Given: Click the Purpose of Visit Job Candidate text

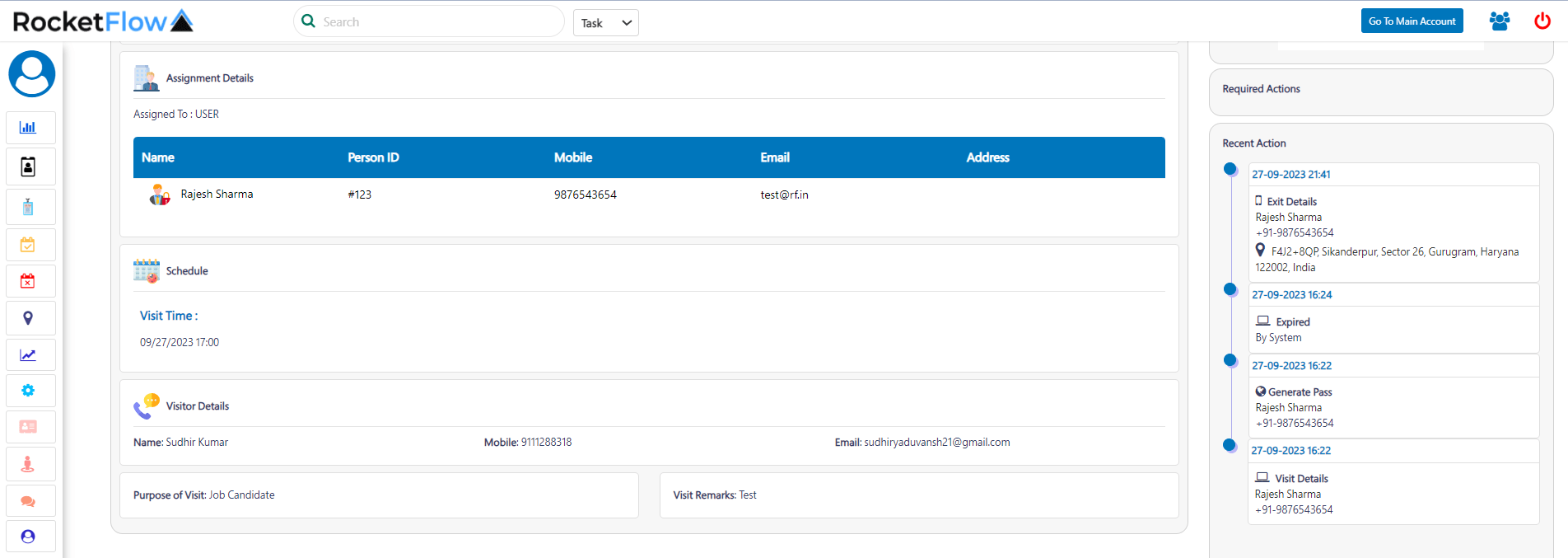Looking at the screenshot, I should pos(204,495).
